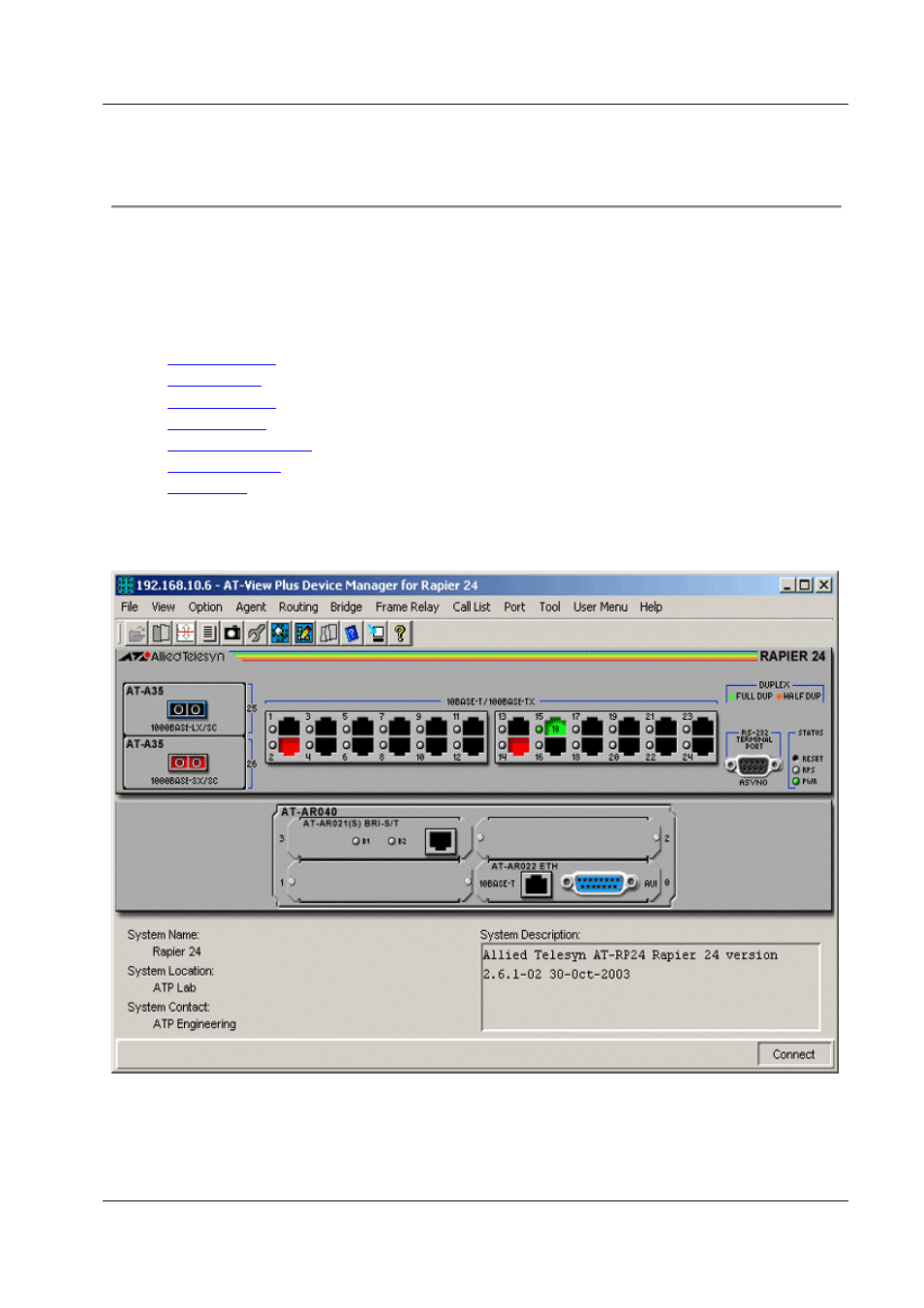Open the Agent menu
This screenshot has width=924, height=1308.
click(251, 607)
